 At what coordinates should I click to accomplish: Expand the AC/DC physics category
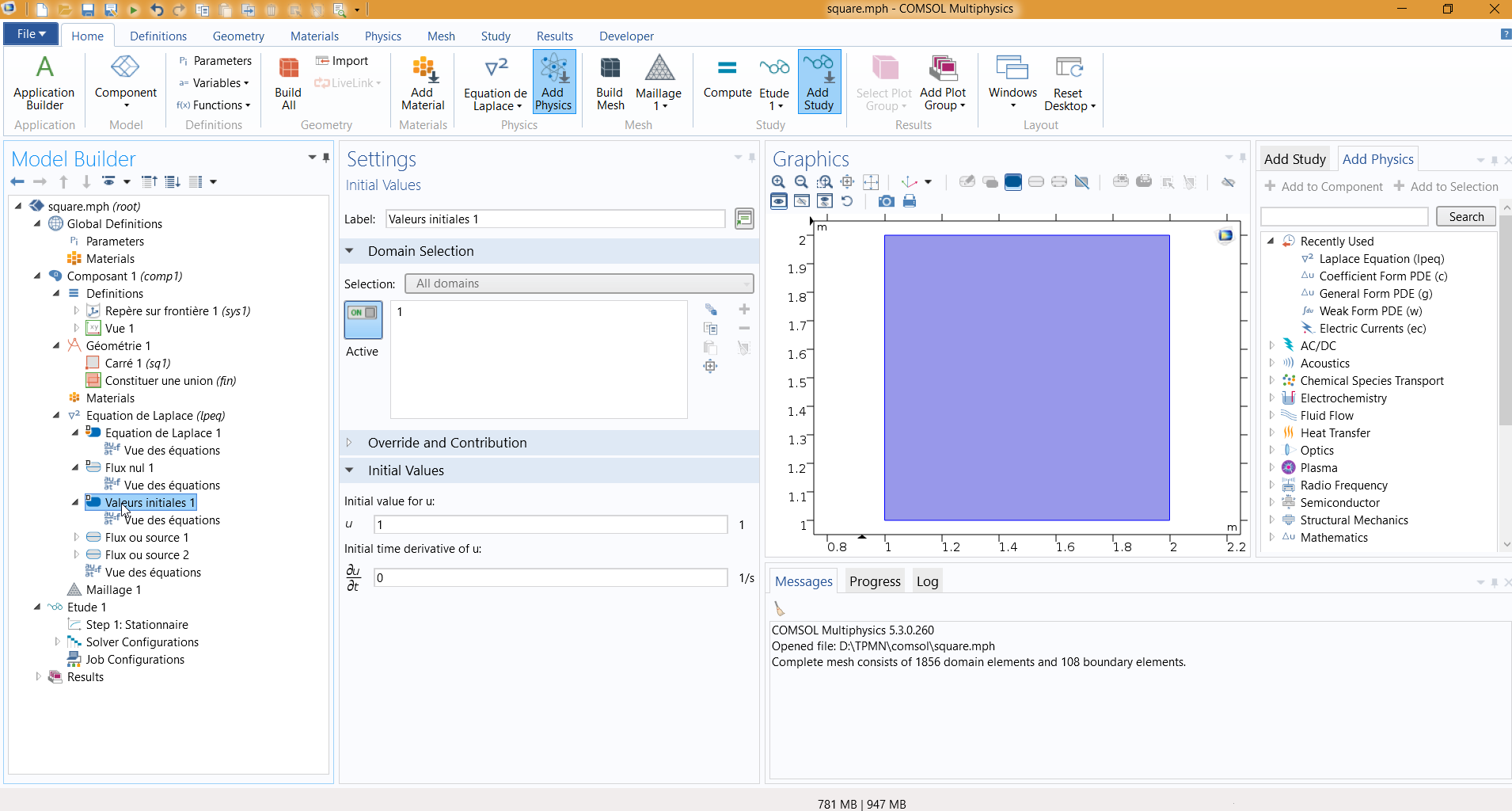point(1271,346)
